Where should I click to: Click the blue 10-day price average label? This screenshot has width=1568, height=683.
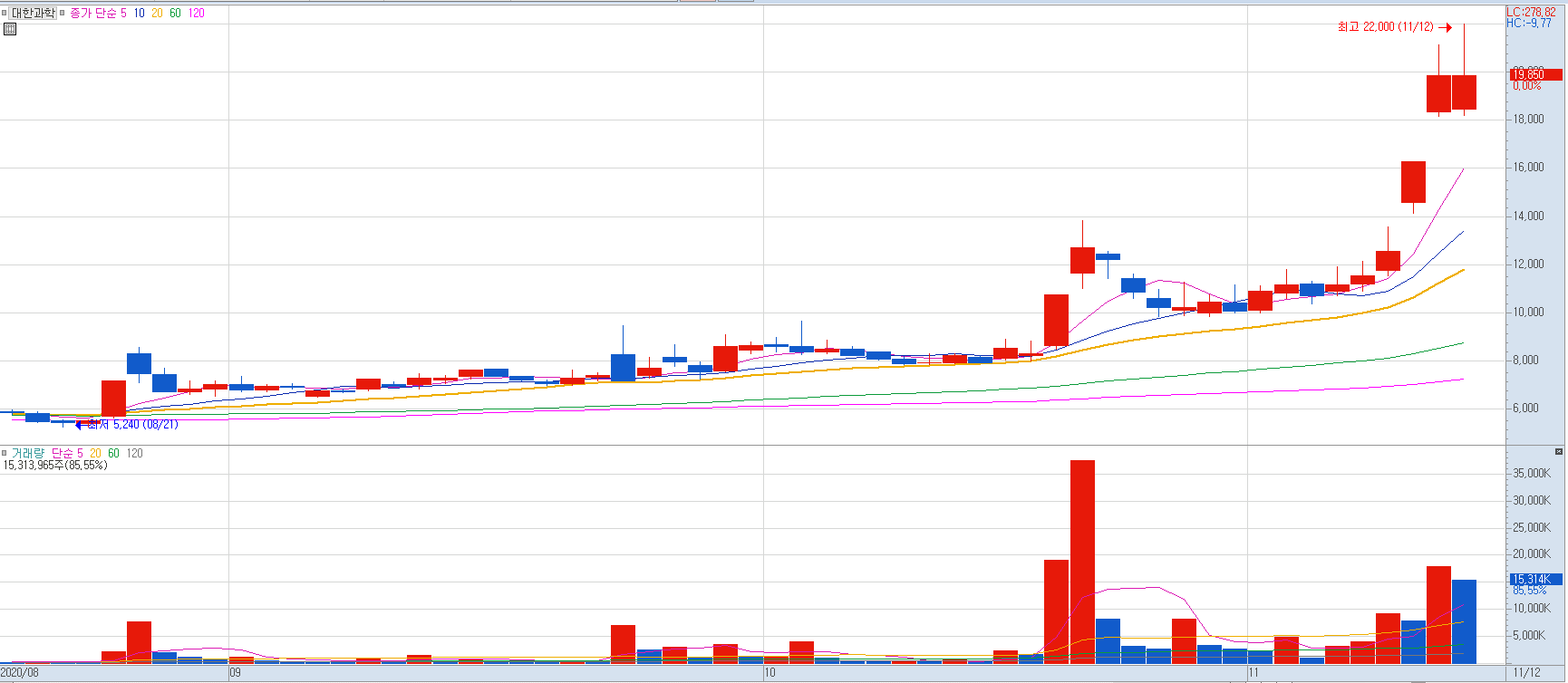coord(139,13)
